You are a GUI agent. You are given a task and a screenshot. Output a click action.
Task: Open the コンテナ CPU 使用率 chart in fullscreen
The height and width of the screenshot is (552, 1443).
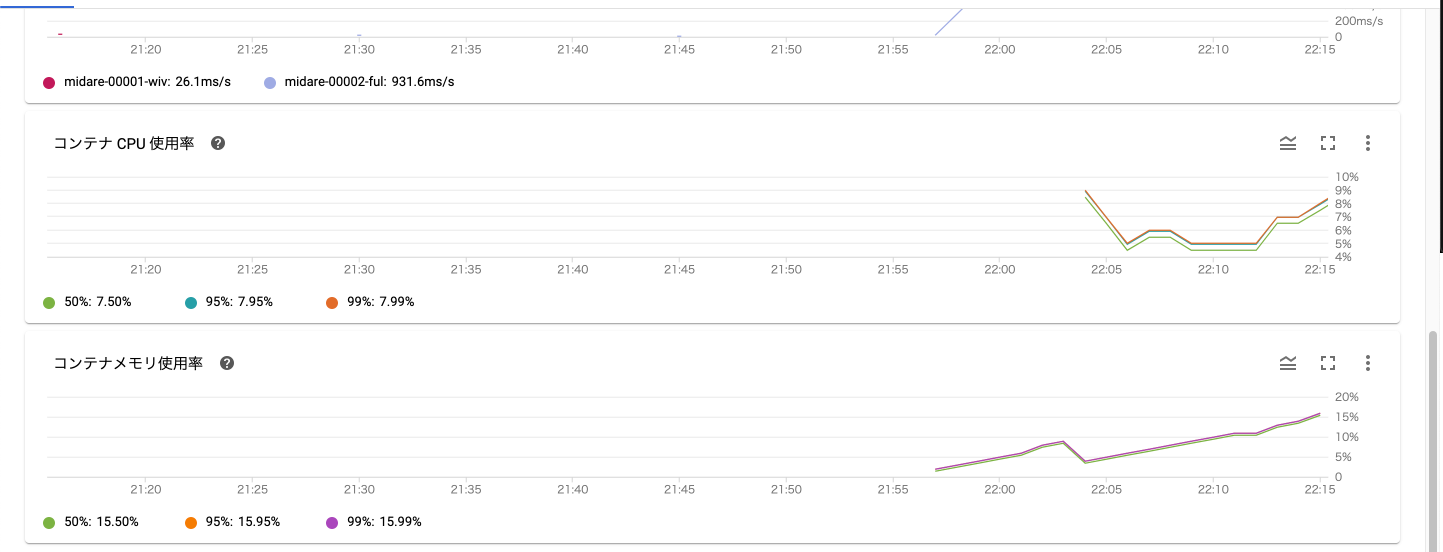point(1328,143)
